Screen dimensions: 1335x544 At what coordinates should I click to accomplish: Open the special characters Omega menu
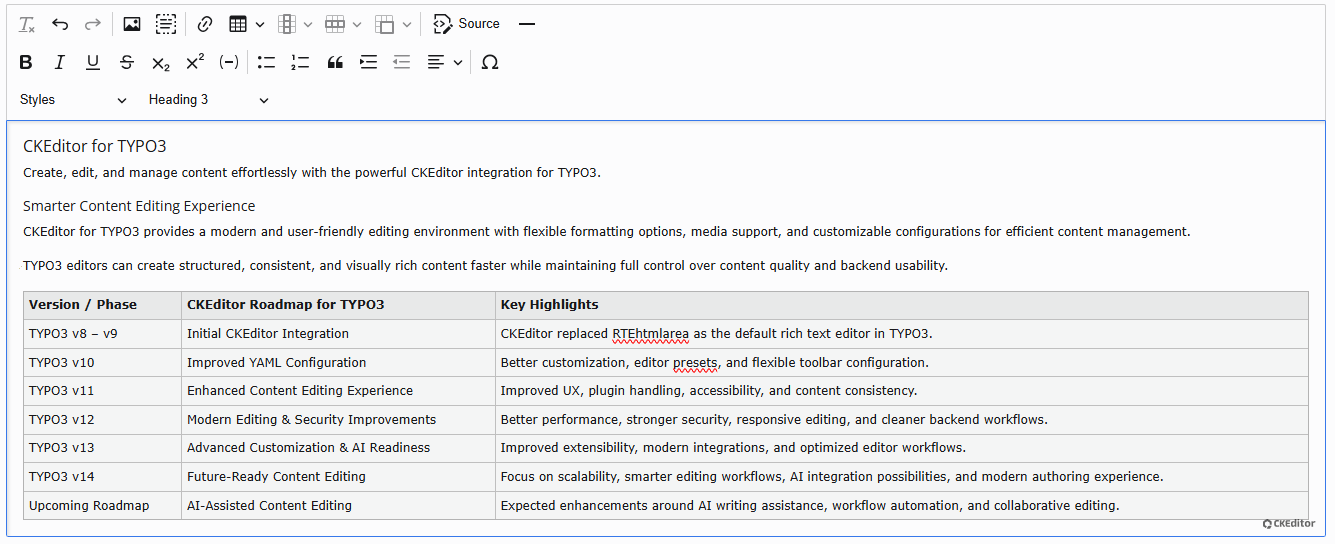pos(490,62)
